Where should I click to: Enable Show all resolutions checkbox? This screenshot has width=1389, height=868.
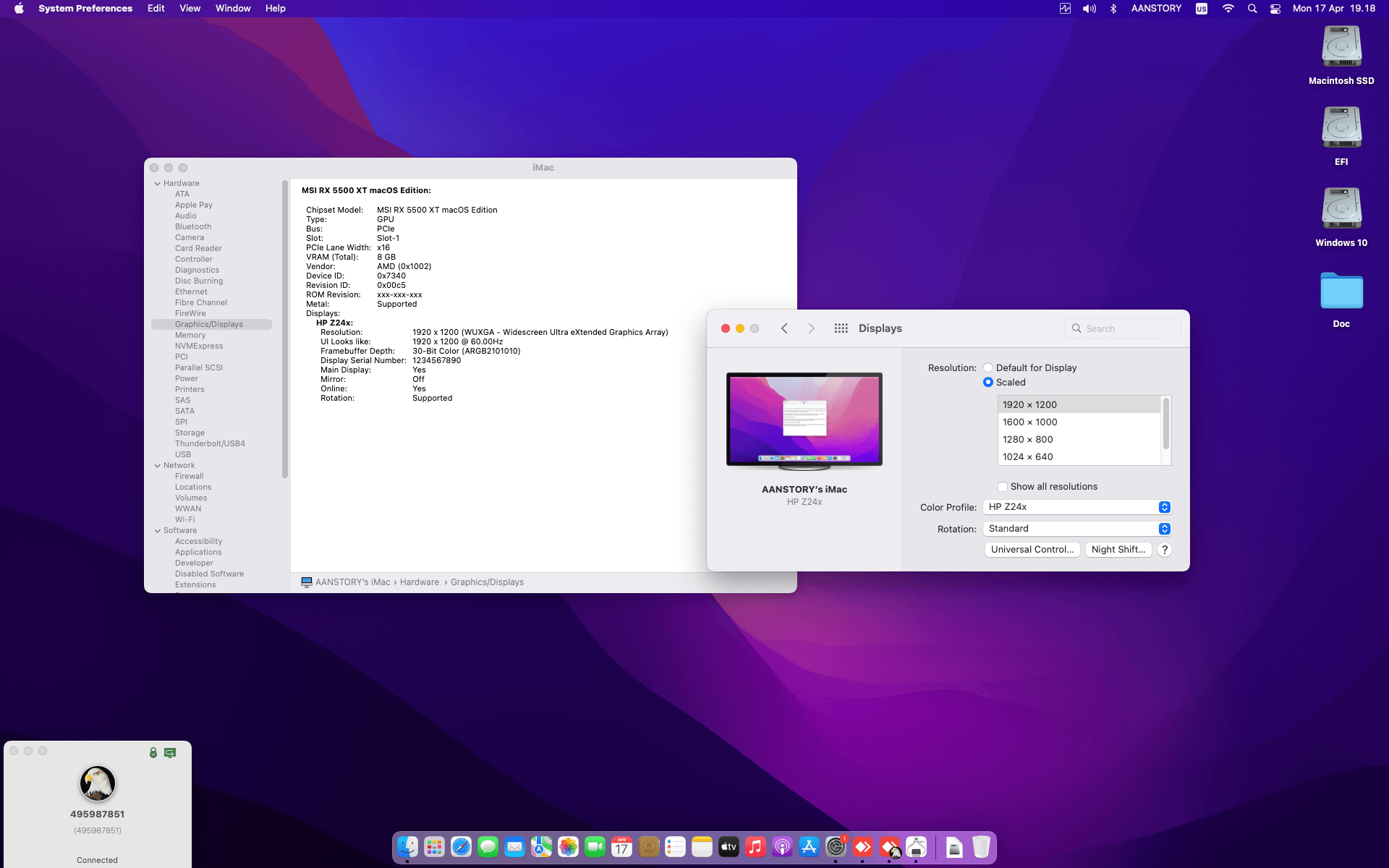tap(1003, 487)
